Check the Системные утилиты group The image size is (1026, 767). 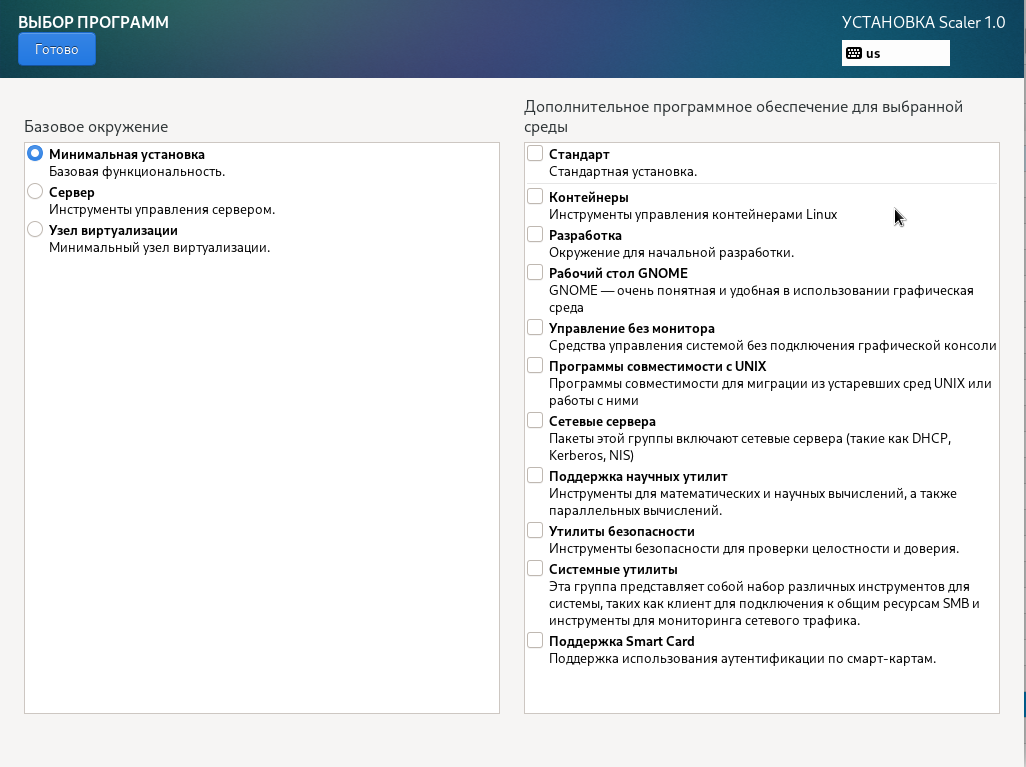(535, 567)
